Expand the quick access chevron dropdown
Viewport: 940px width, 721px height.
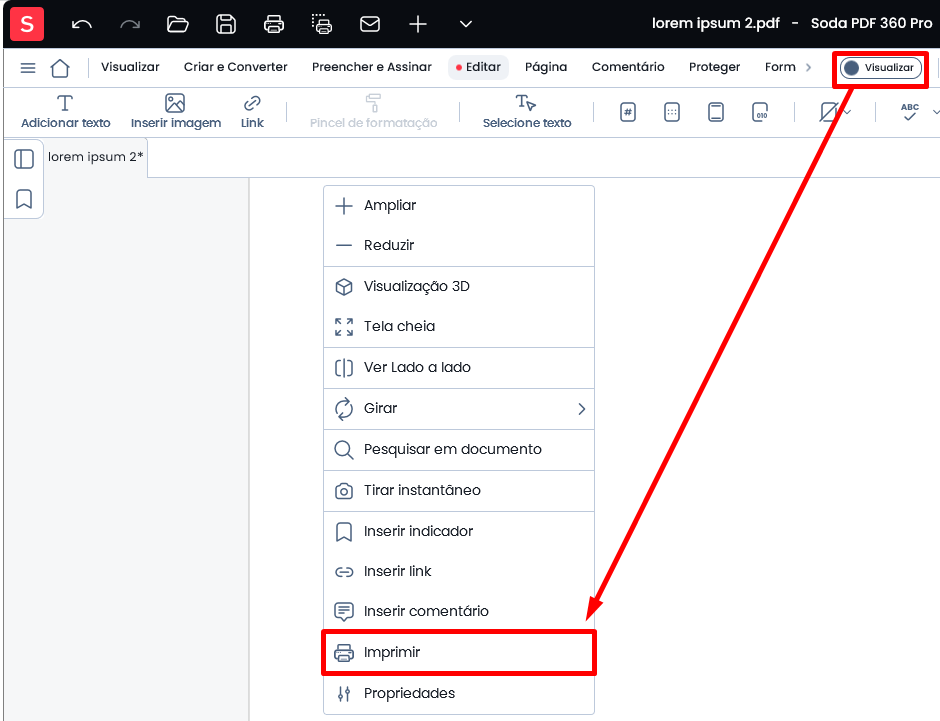pyautogui.click(x=466, y=24)
